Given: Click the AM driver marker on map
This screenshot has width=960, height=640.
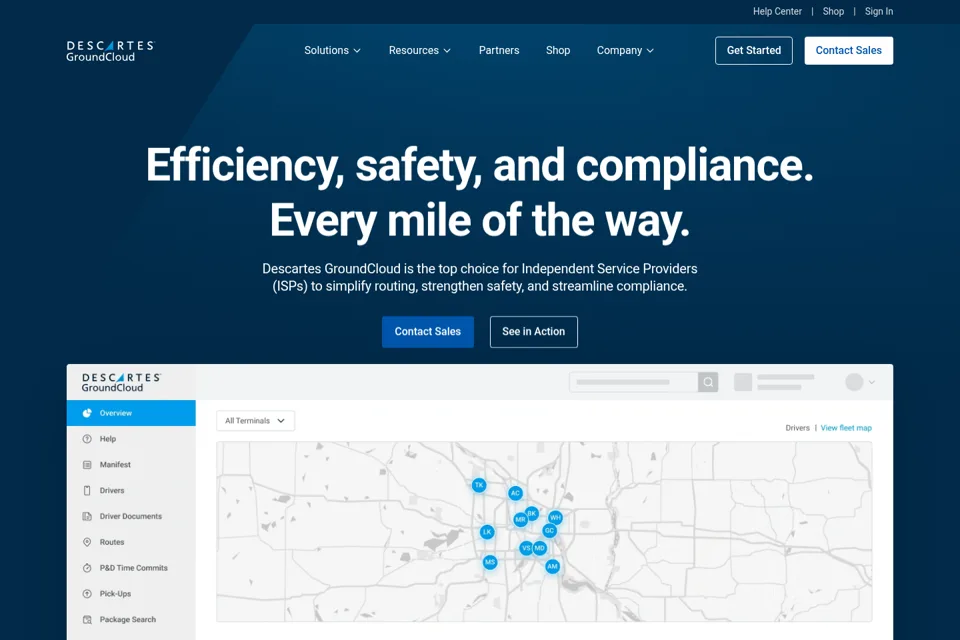Looking at the screenshot, I should point(552,567).
